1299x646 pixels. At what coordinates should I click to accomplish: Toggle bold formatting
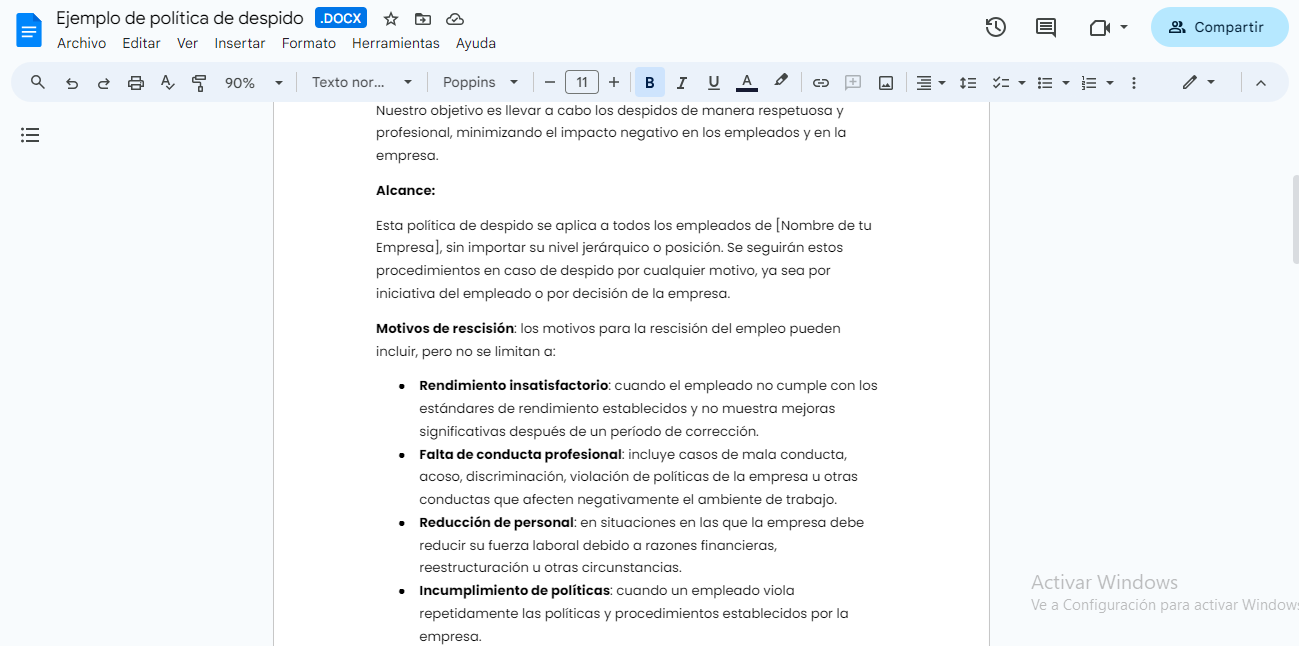pos(649,82)
